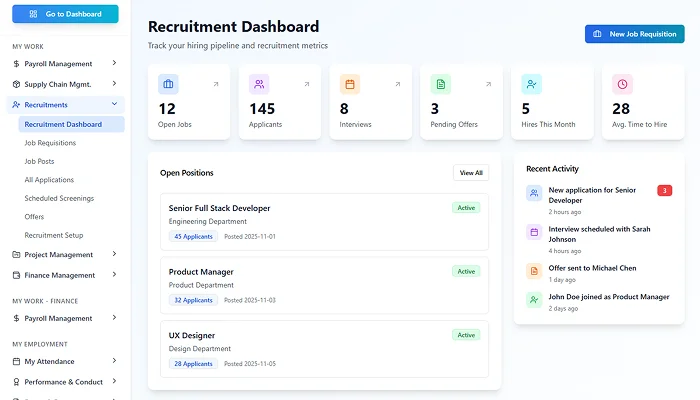Click the offer sent activity icon
The height and width of the screenshot is (400, 700).
point(534,270)
